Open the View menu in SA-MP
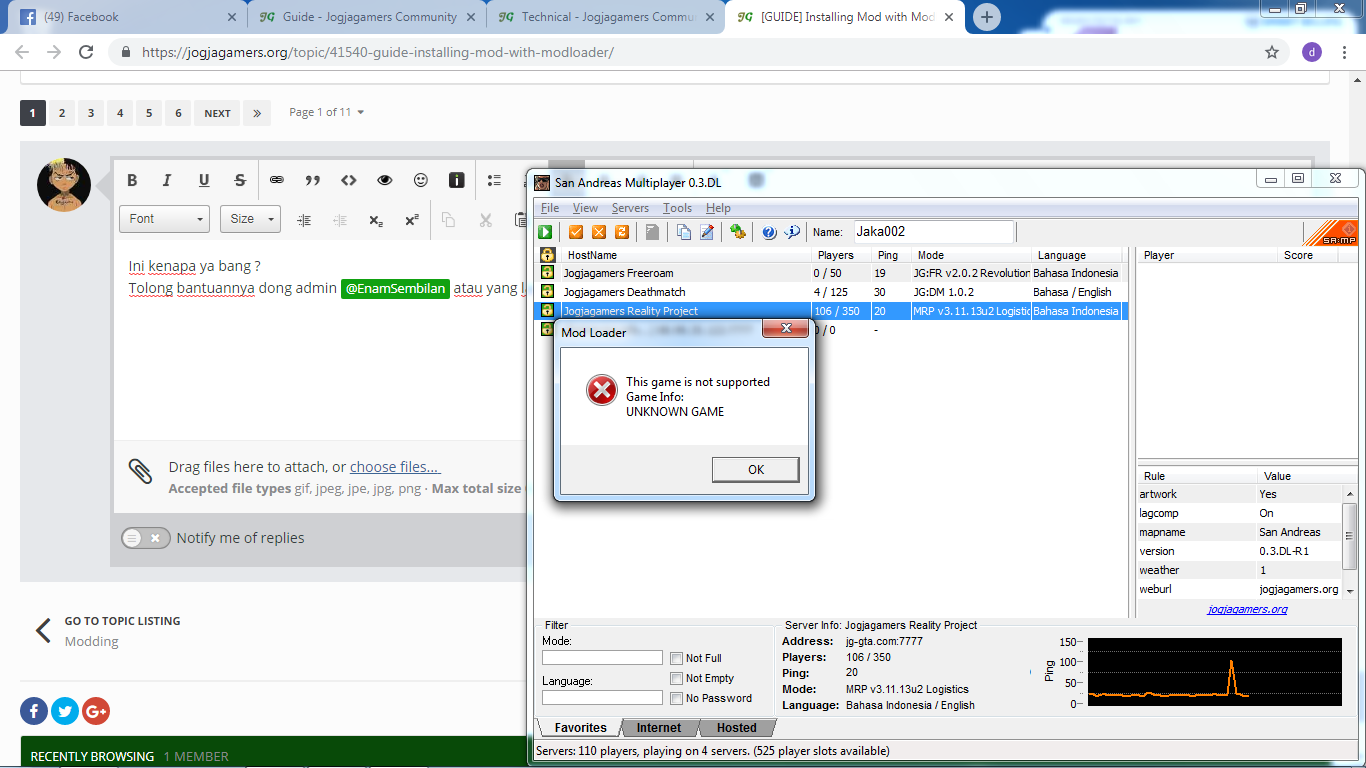The height and width of the screenshot is (768, 1366). [585, 208]
